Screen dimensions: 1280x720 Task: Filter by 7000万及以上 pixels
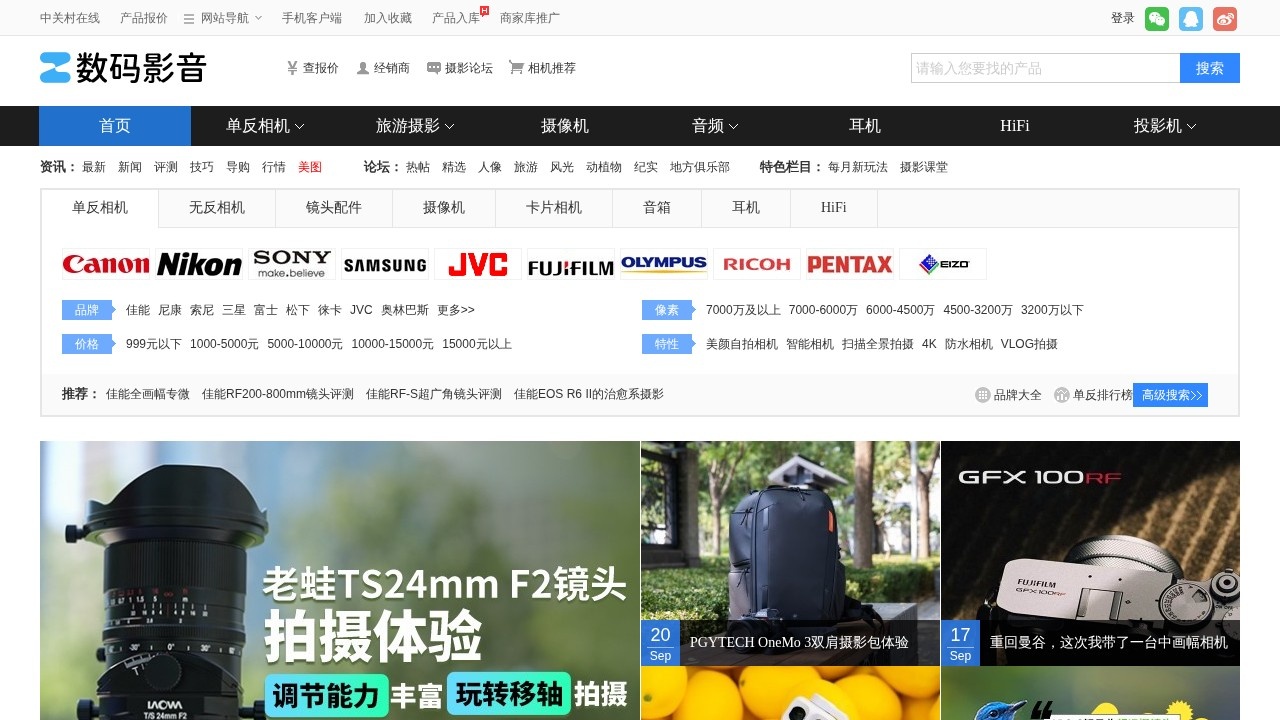click(743, 310)
